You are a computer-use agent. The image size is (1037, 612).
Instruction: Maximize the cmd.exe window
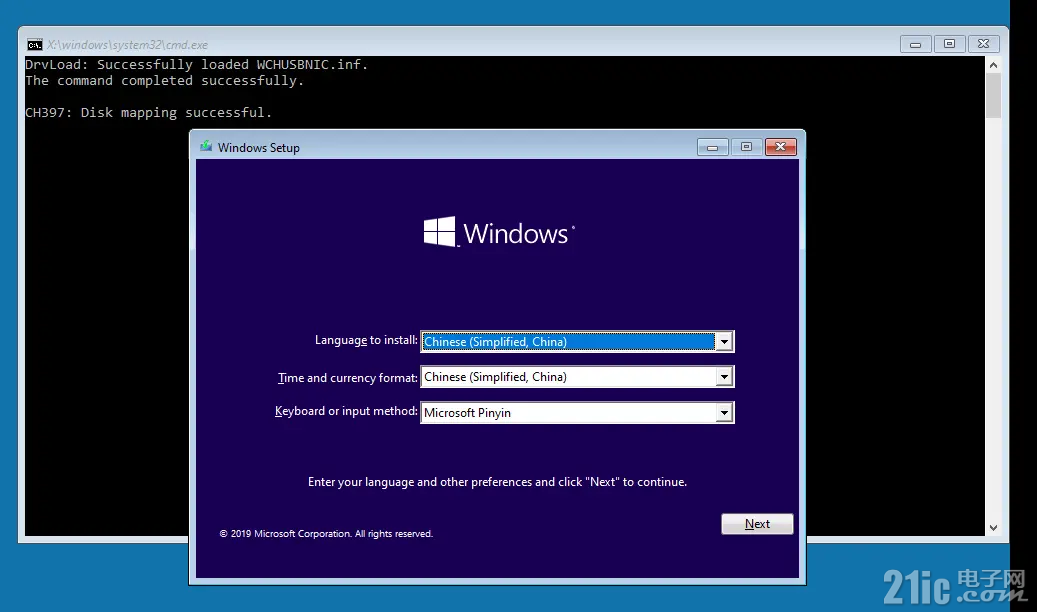949,44
